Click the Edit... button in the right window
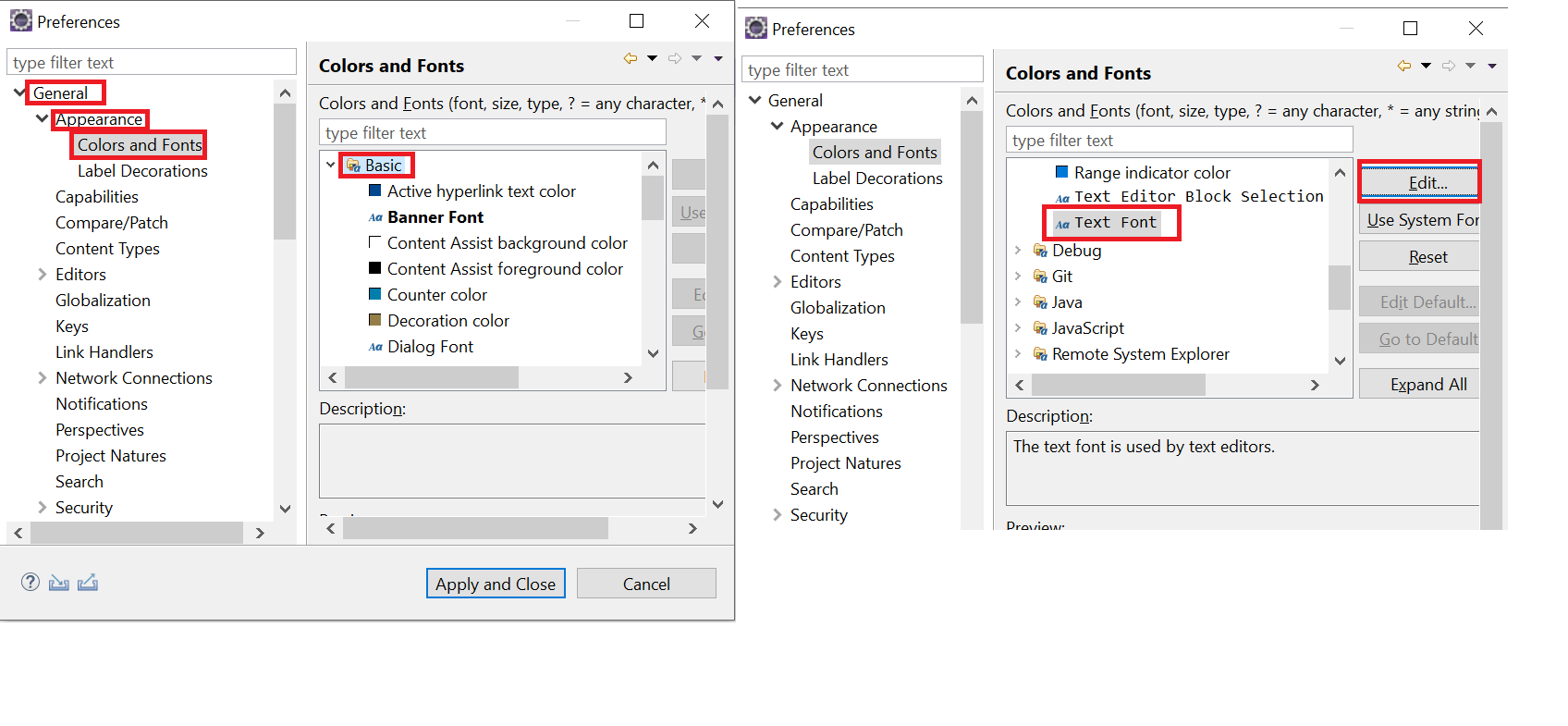The height and width of the screenshot is (726, 1568). [1419, 182]
